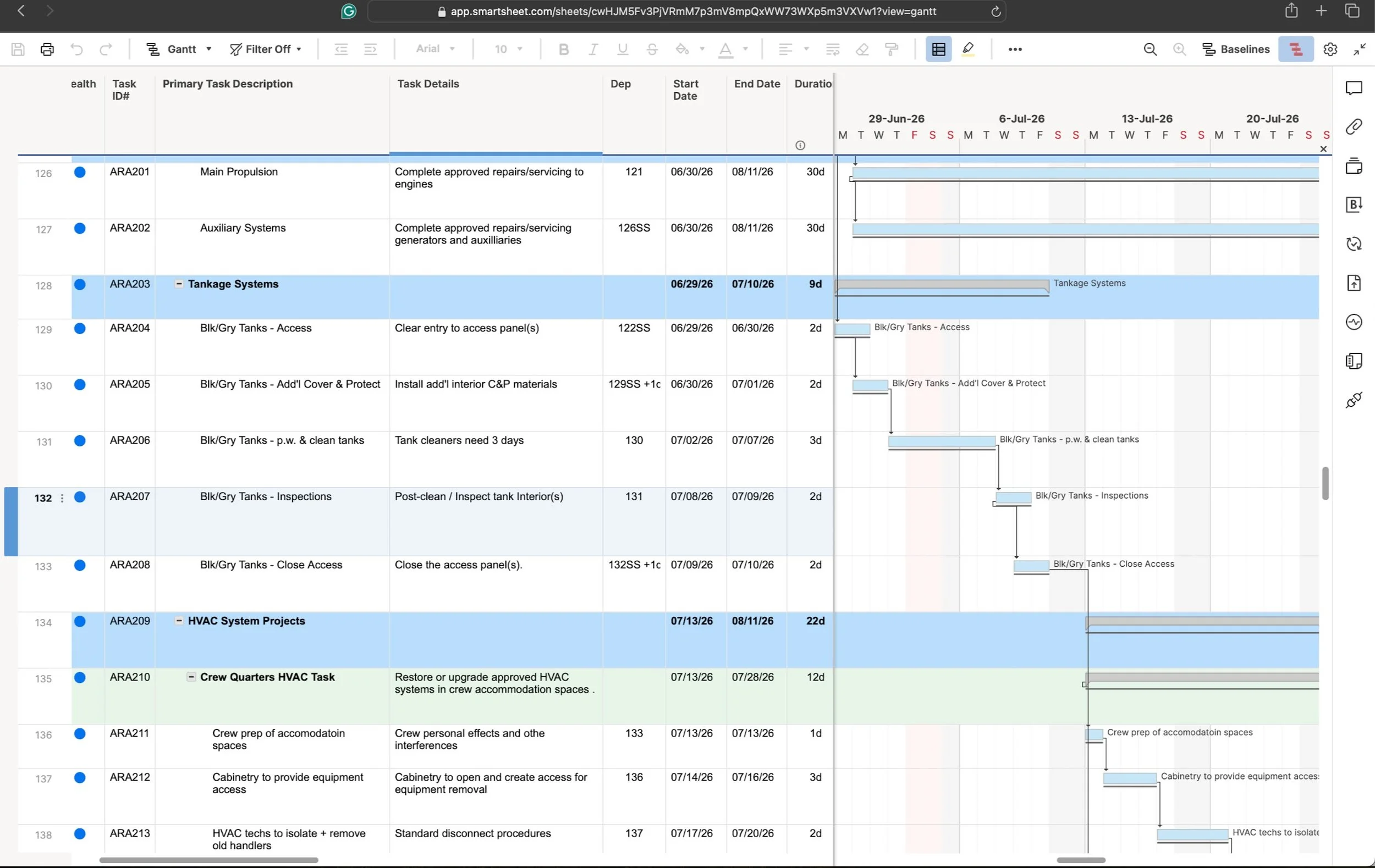Click the Start Date column header
The height and width of the screenshot is (868, 1375).
[685, 90]
